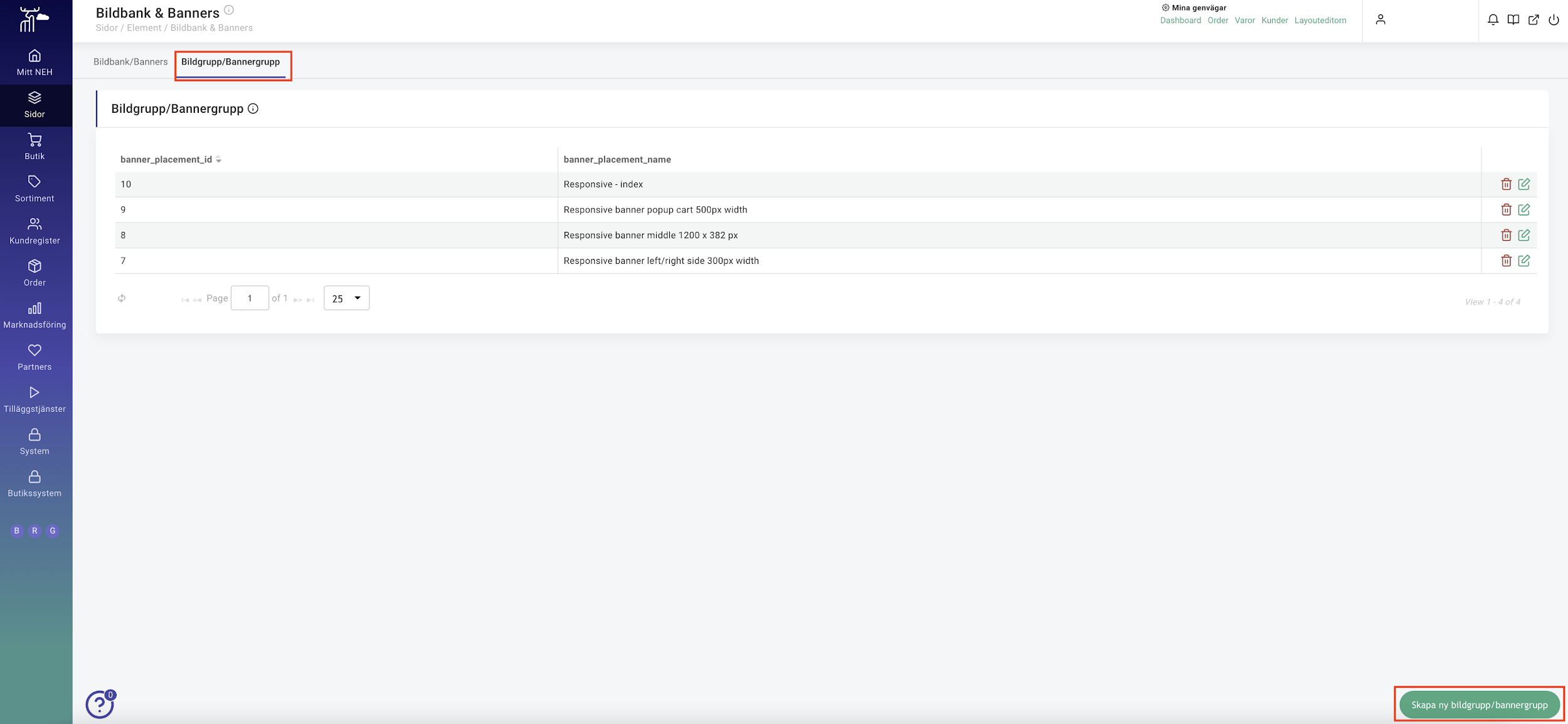Click id cell showing 10
The image size is (1568, 724).
pyautogui.click(x=336, y=184)
